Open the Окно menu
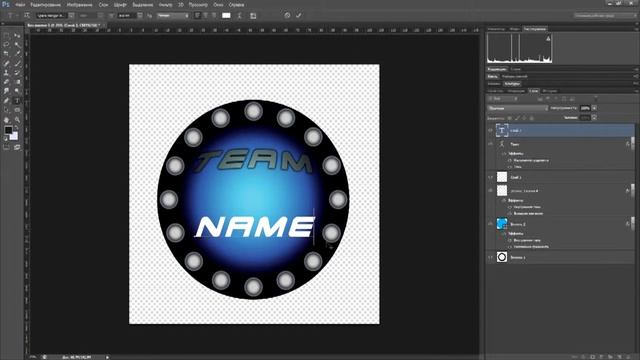The image size is (640, 360). (218, 4)
